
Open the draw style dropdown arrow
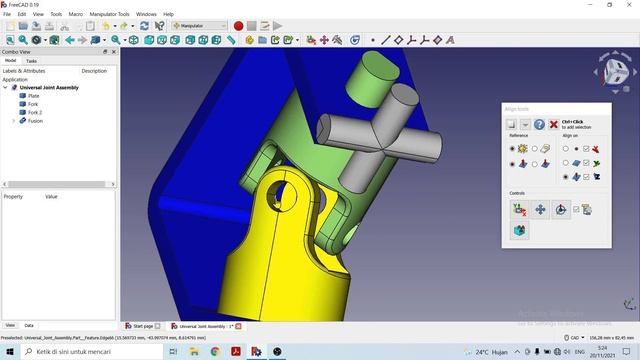[45, 40]
